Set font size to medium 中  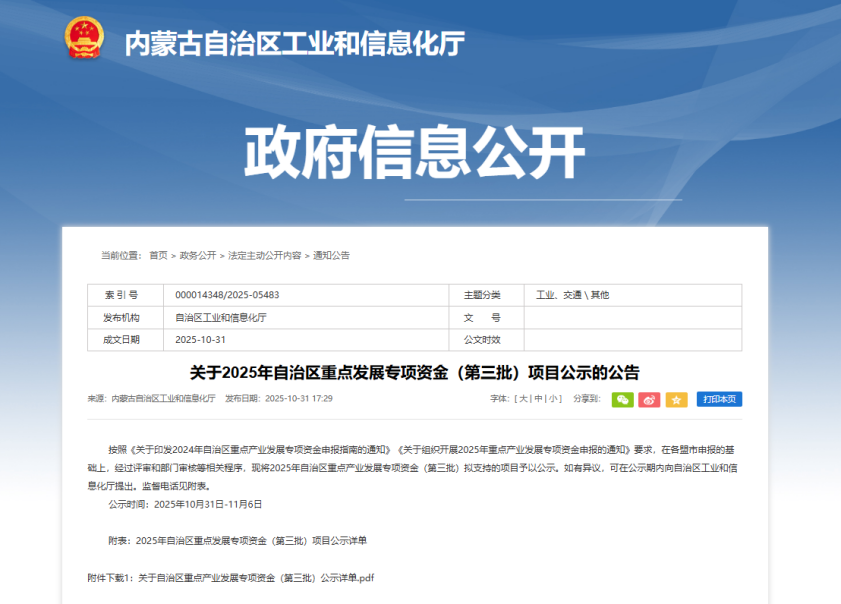[x=538, y=399]
